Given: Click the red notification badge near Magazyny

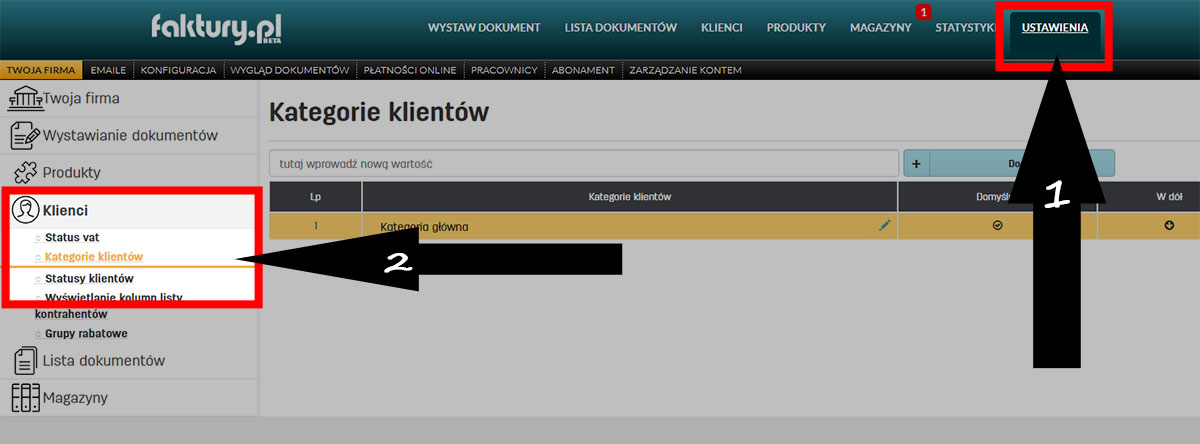Looking at the screenshot, I should coord(923,12).
